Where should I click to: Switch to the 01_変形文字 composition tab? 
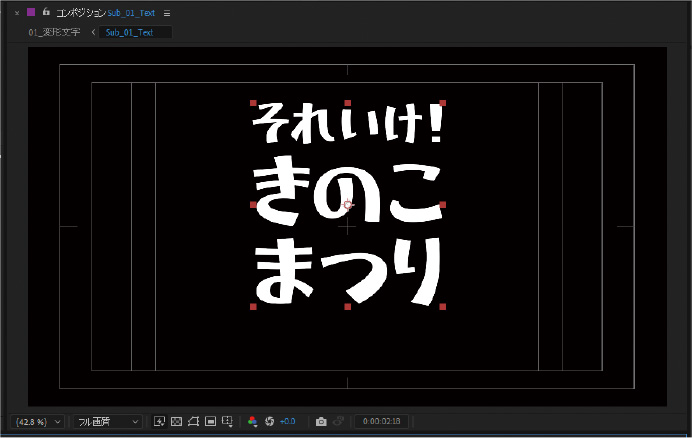click(x=53, y=32)
